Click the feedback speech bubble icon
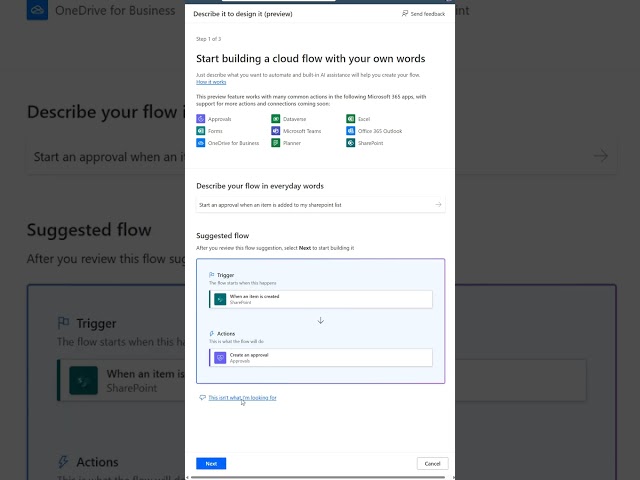Image resolution: width=640 pixels, height=480 pixels. (202, 398)
